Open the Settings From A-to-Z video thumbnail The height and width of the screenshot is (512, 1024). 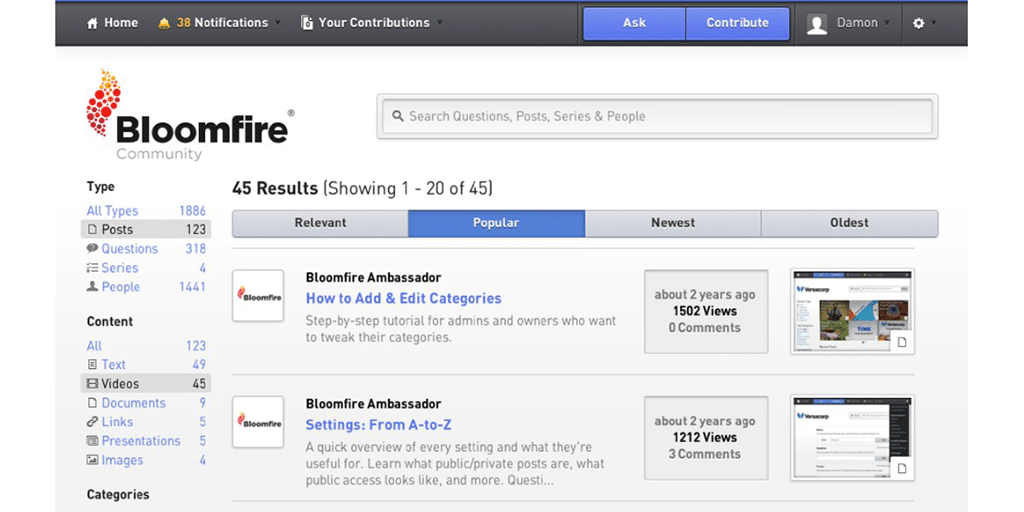pos(852,438)
